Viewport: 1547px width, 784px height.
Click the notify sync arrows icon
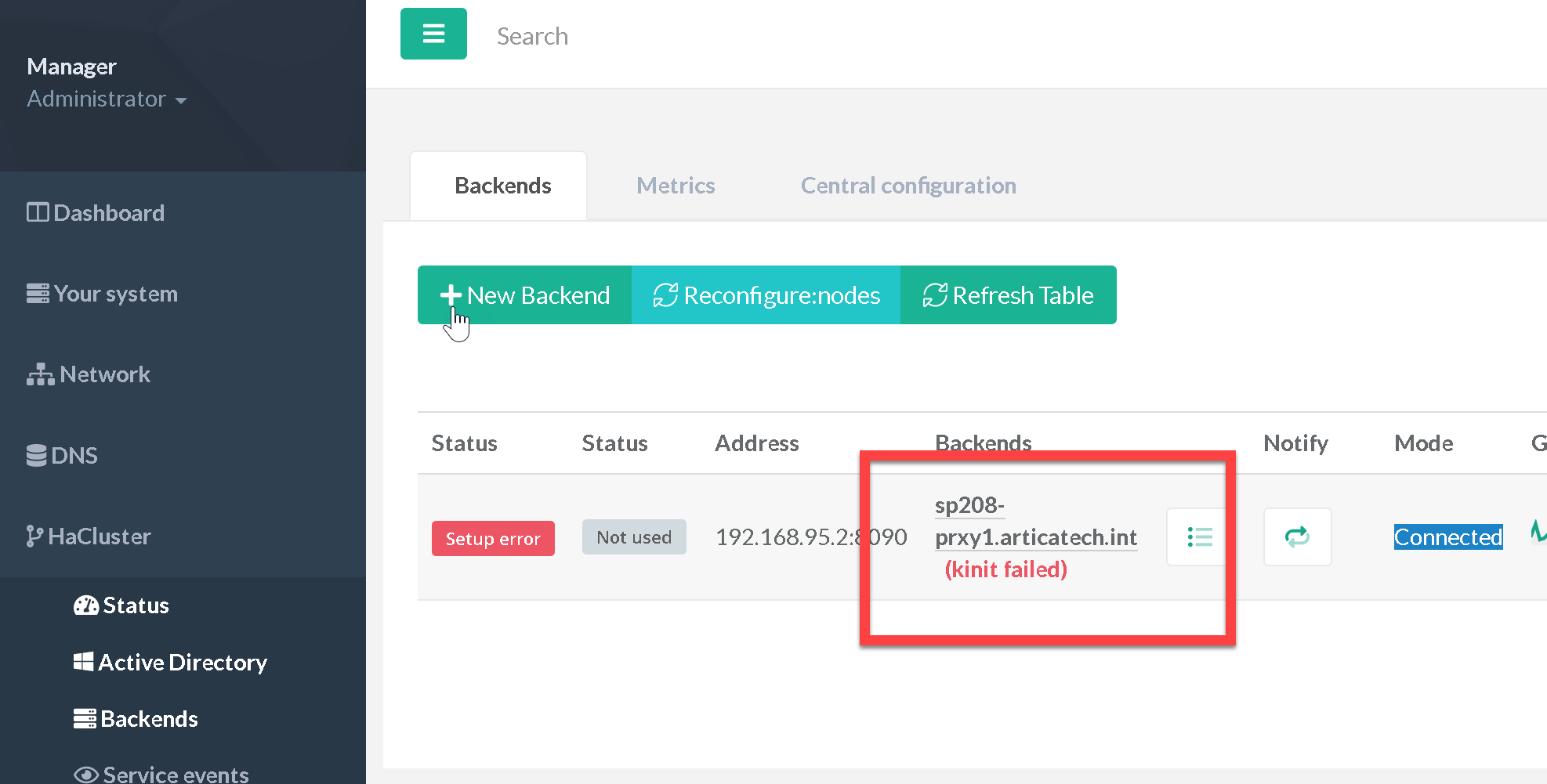point(1297,537)
